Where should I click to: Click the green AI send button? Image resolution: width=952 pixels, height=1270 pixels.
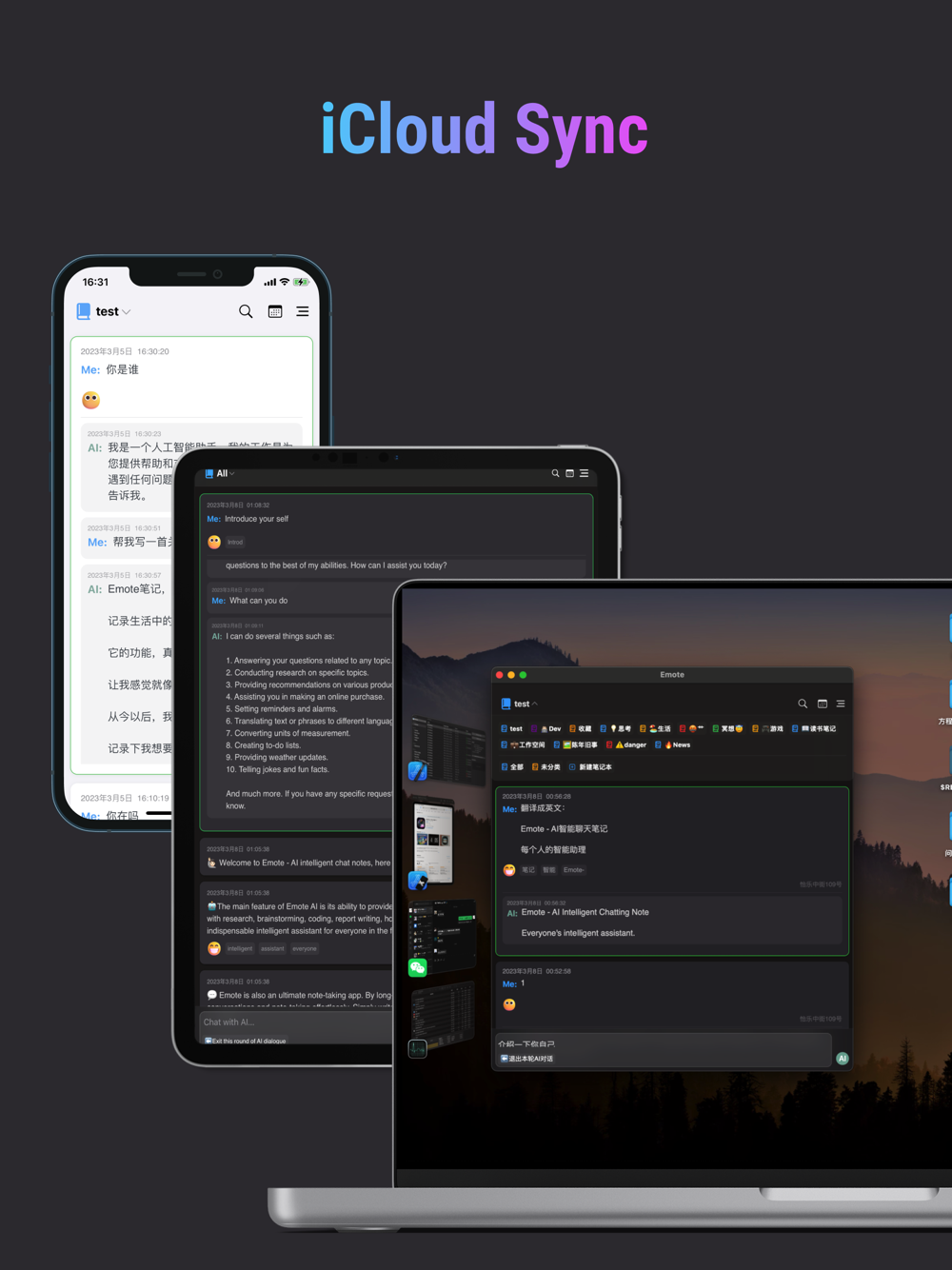(842, 1059)
